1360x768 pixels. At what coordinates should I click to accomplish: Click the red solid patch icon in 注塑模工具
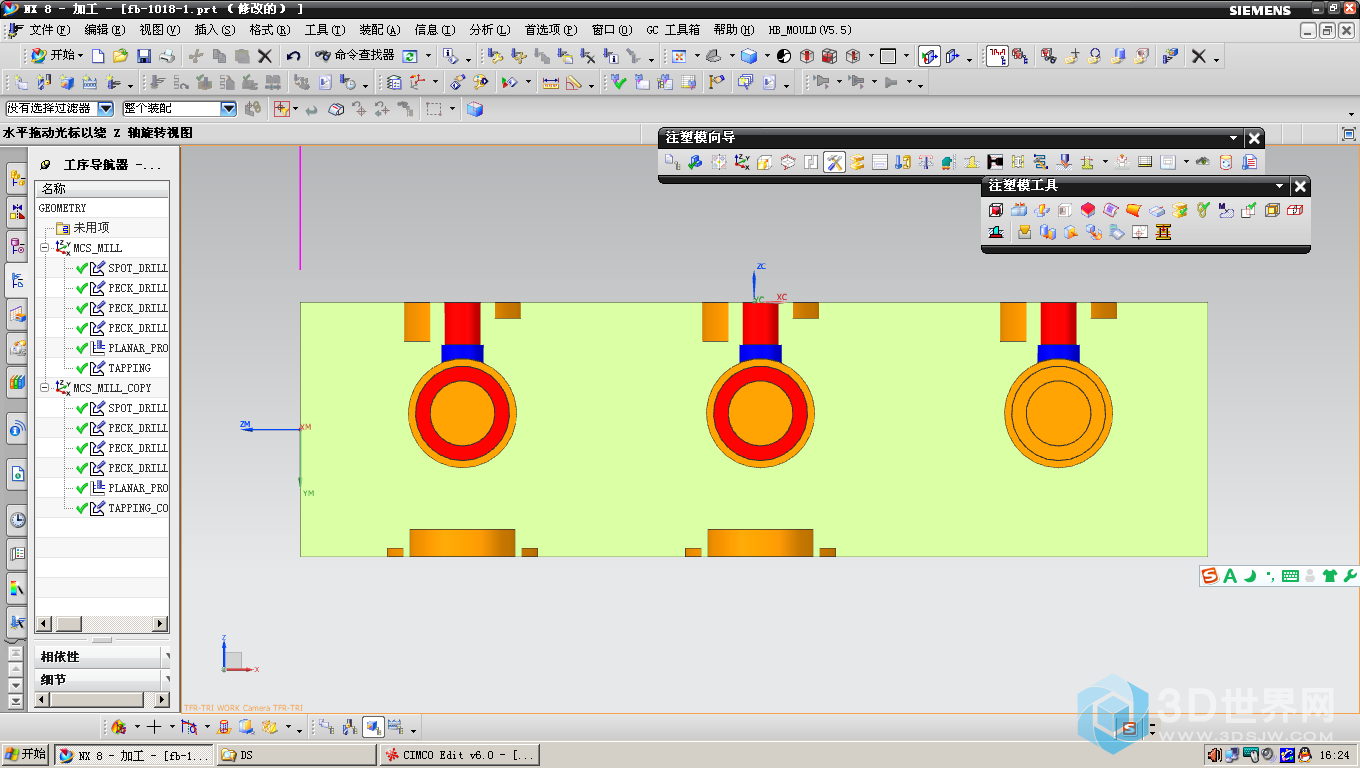1088,210
